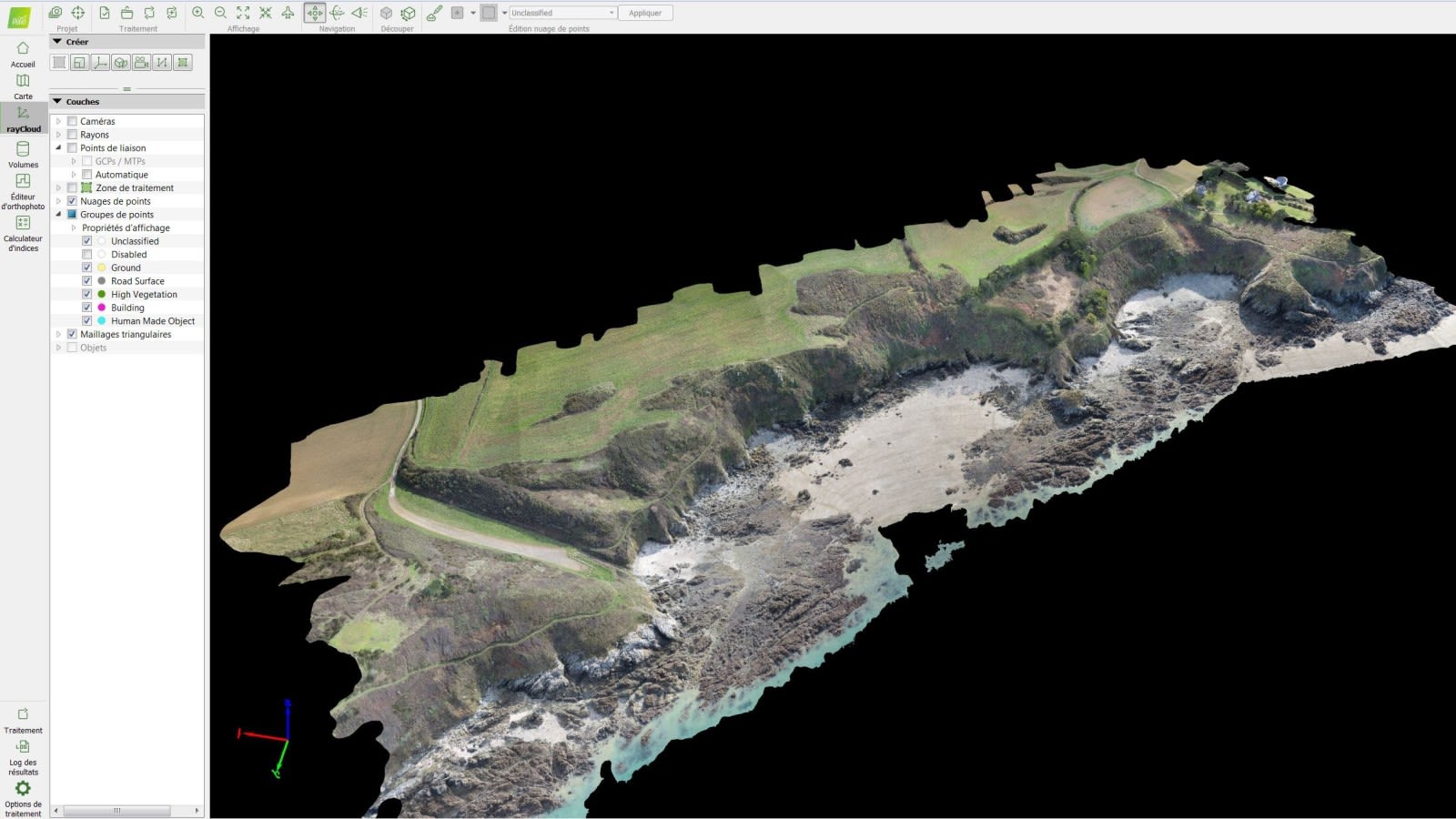This screenshot has height=819, width=1456.
Task: Expand the Nuages de points tree item
Action: click(x=59, y=200)
